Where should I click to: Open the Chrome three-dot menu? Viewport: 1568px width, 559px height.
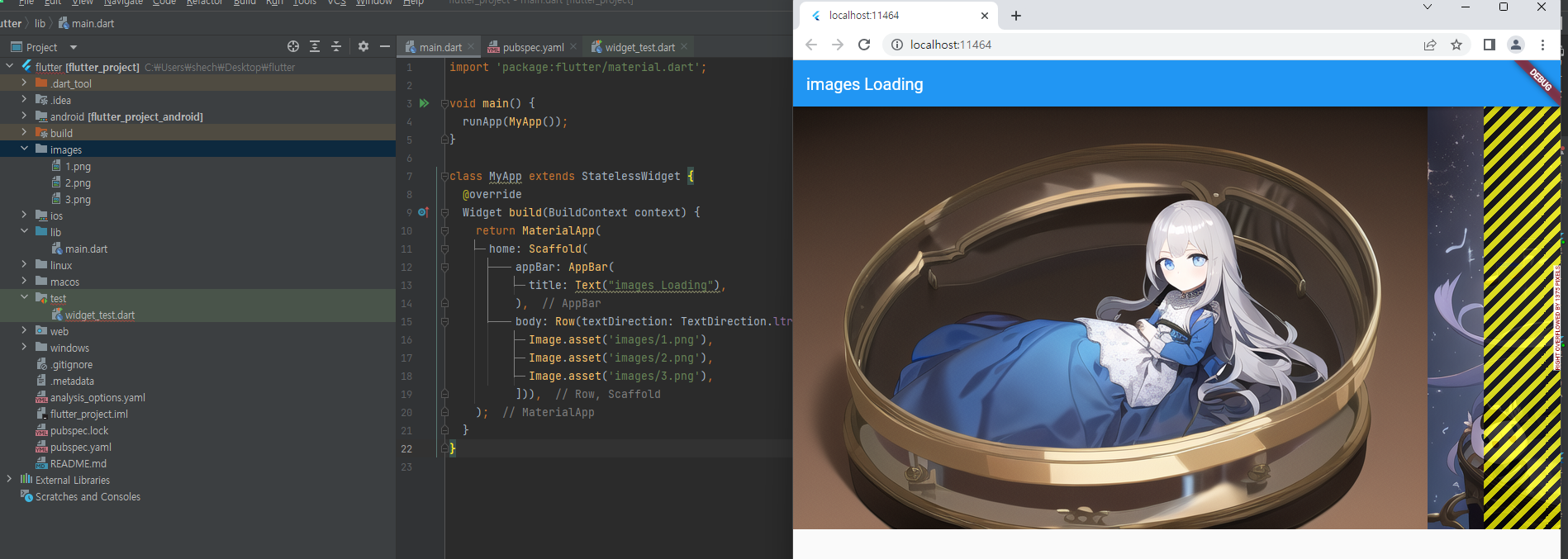(1542, 45)
